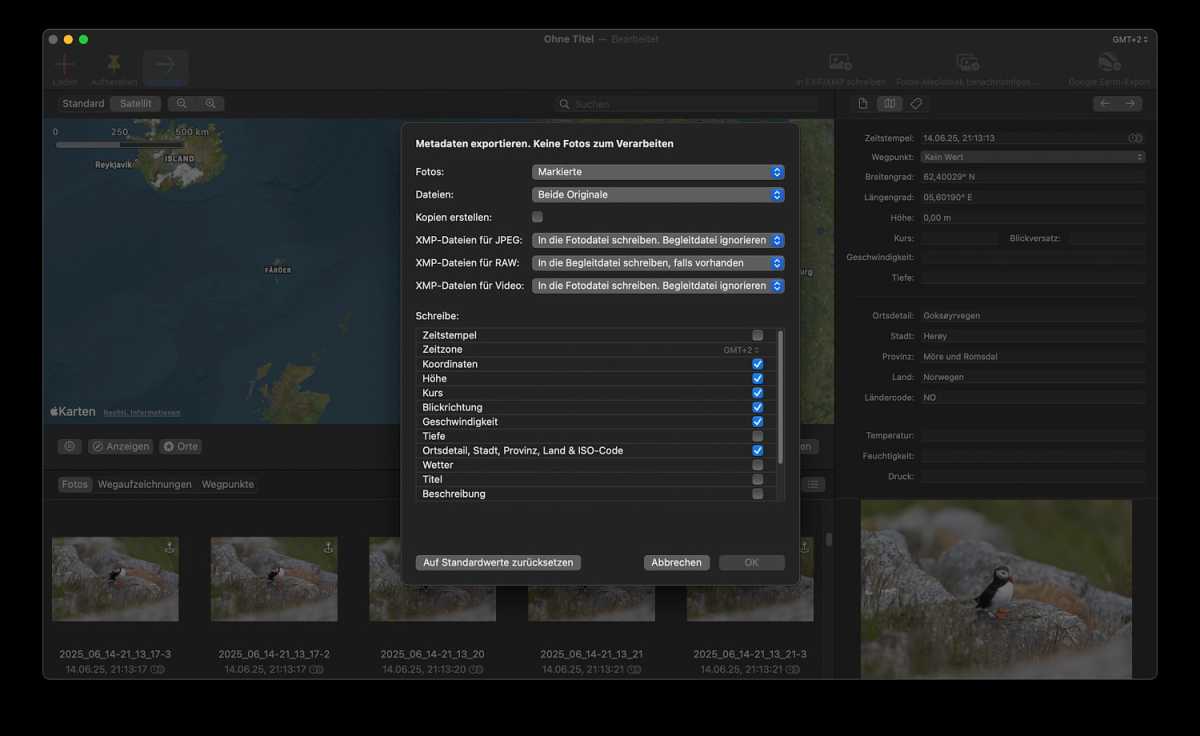Screen dimensions: 1200x736
Task: Open the Rechtl. Informationen map link
Action: point(142,412)
